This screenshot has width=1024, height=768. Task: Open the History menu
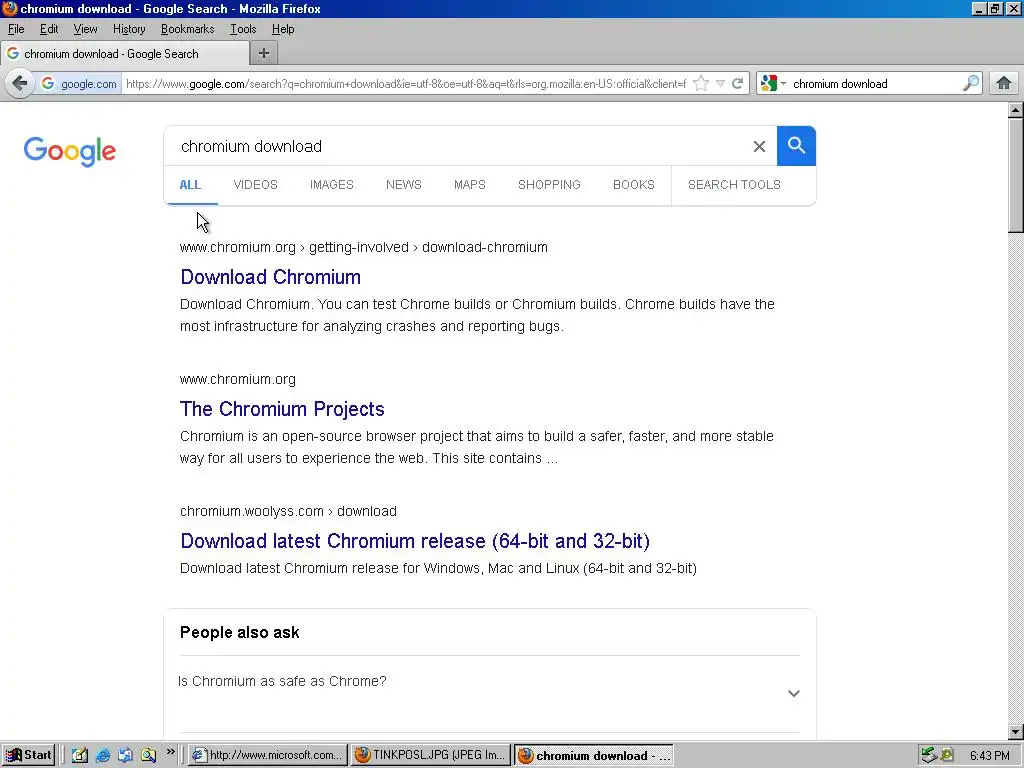pos(129,29)
